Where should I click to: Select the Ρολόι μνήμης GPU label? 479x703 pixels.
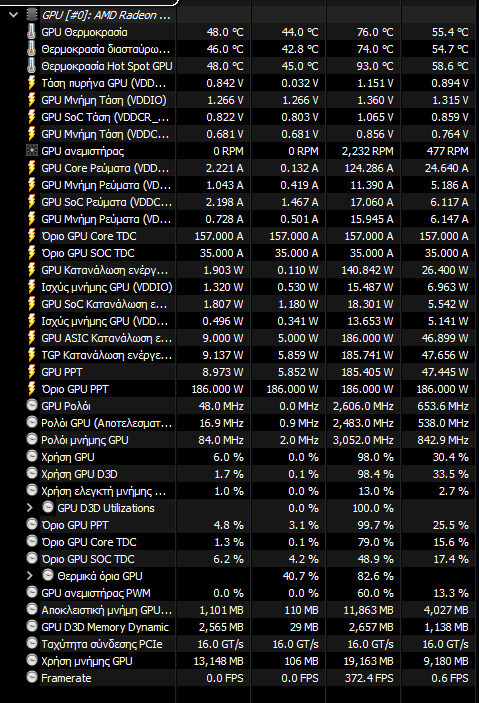85,440
